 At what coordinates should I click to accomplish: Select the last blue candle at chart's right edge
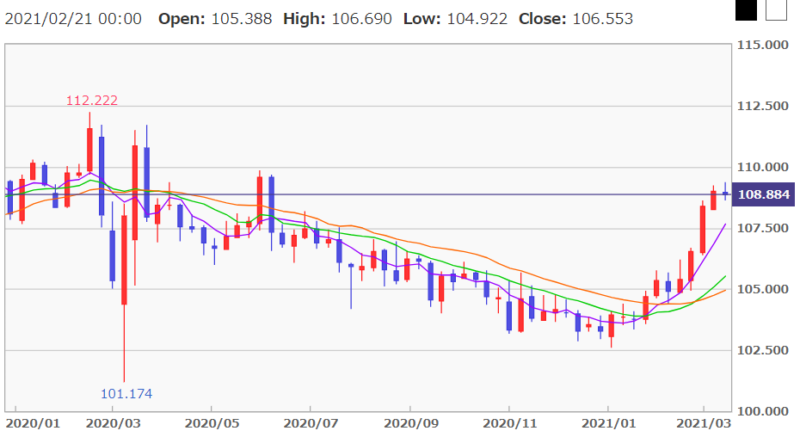725,193
